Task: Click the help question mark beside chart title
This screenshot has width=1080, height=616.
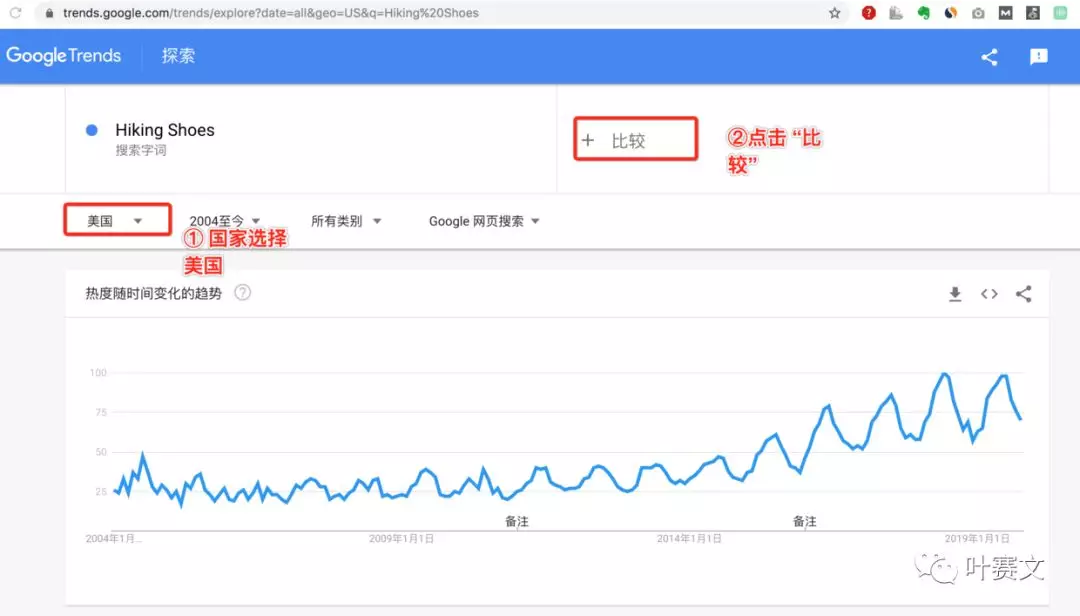Action: 241,293
